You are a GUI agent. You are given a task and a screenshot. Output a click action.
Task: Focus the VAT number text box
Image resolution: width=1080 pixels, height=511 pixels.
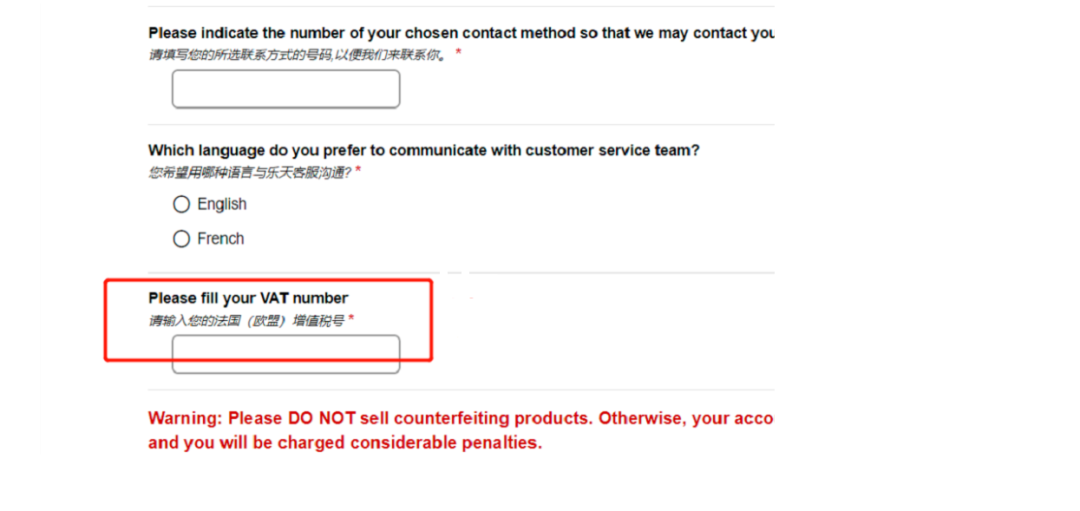click(286, 354)
